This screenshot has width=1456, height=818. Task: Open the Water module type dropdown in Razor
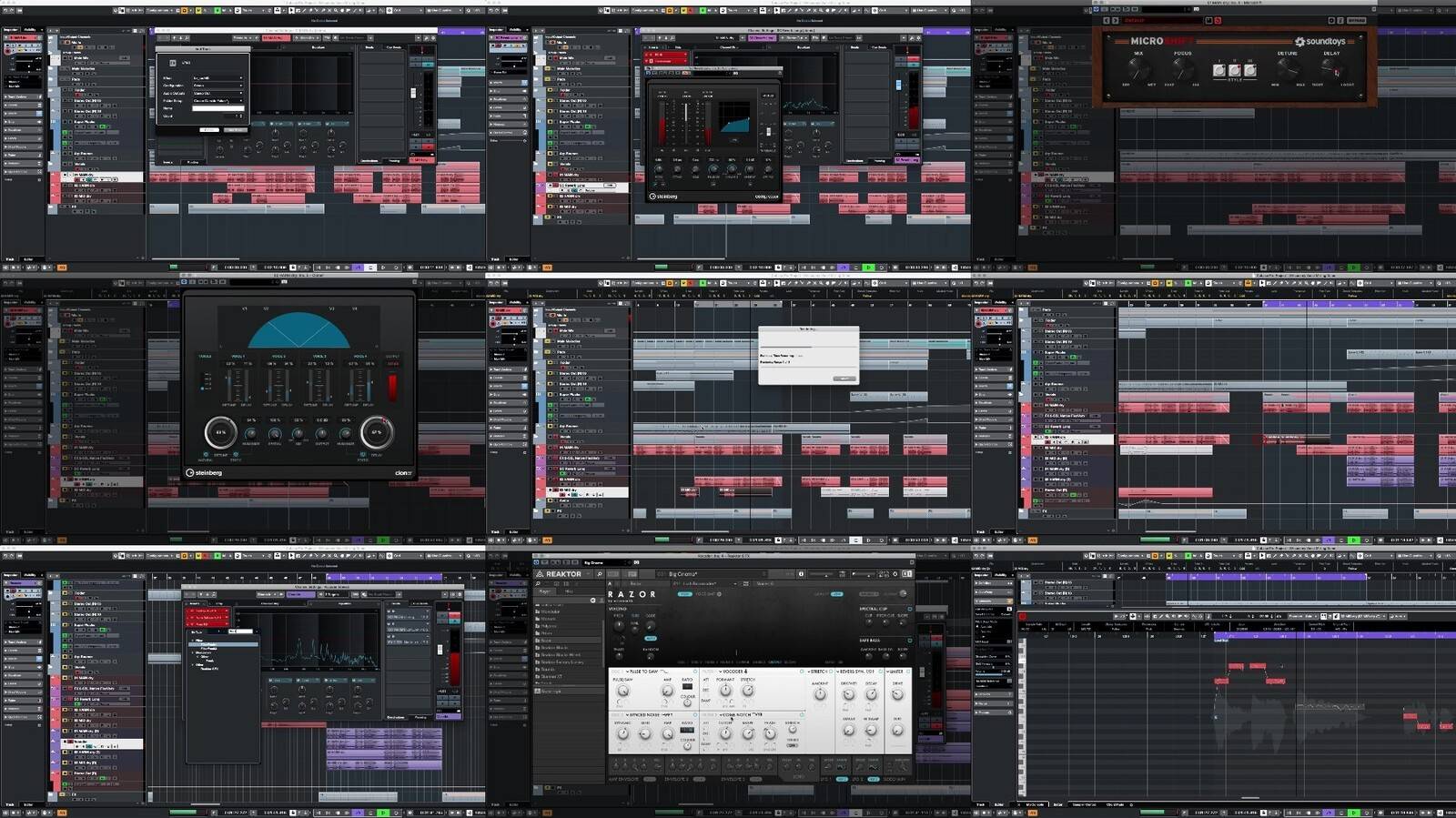coord(895,672)
